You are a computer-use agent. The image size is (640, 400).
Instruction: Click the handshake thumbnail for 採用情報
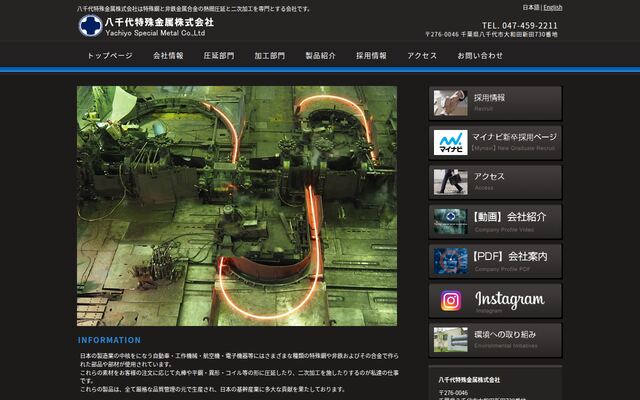coord(450,103)
